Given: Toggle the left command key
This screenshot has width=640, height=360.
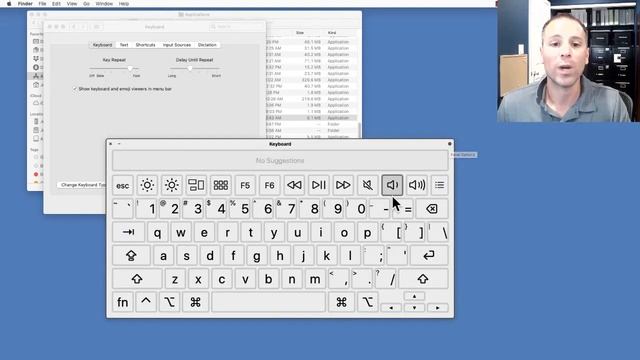Looking at the screenshot, I should [x=196, y=302].
